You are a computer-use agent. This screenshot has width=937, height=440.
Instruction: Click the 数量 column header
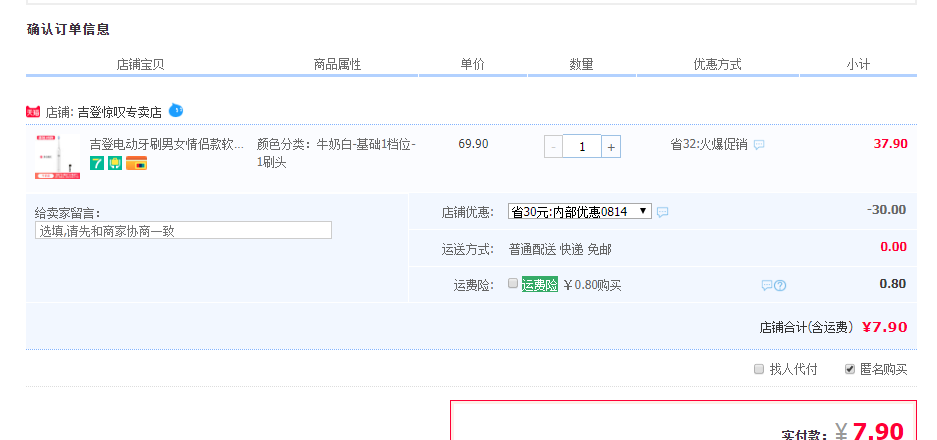point(581,65)
